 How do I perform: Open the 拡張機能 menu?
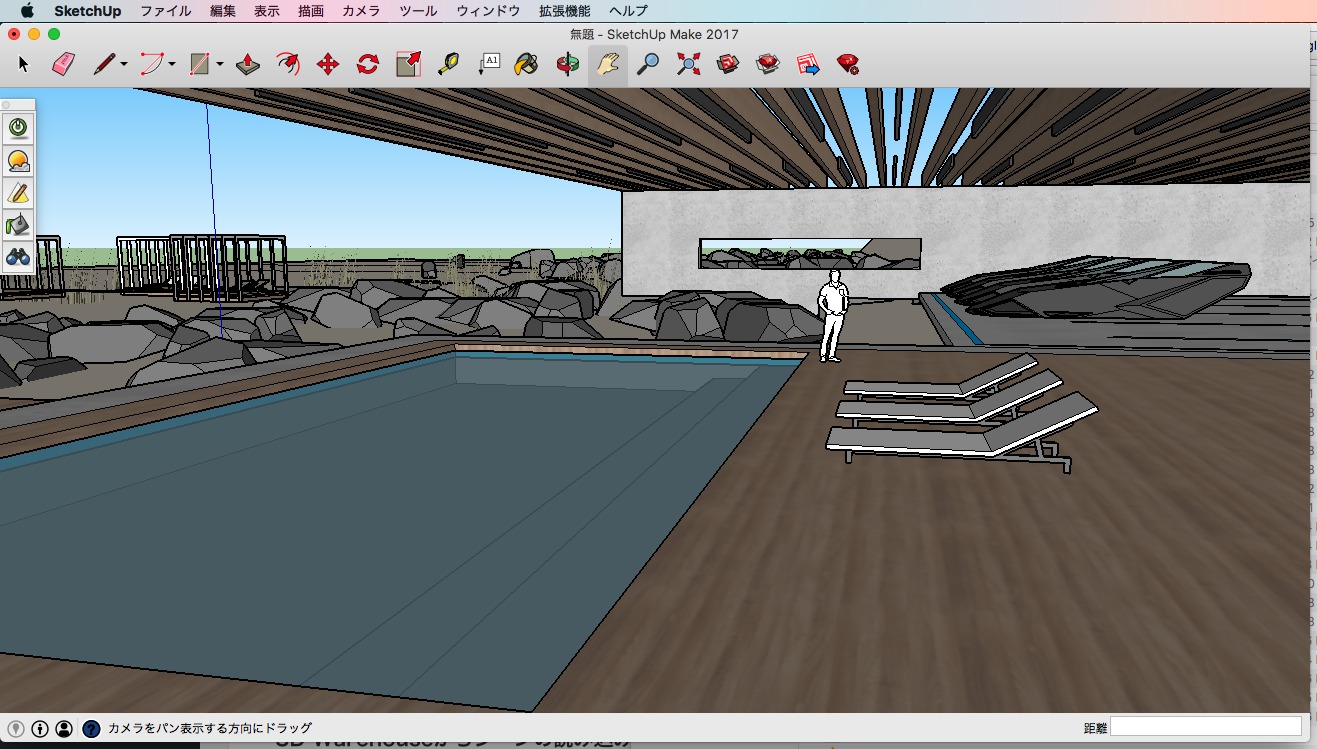tap(564, 11)
